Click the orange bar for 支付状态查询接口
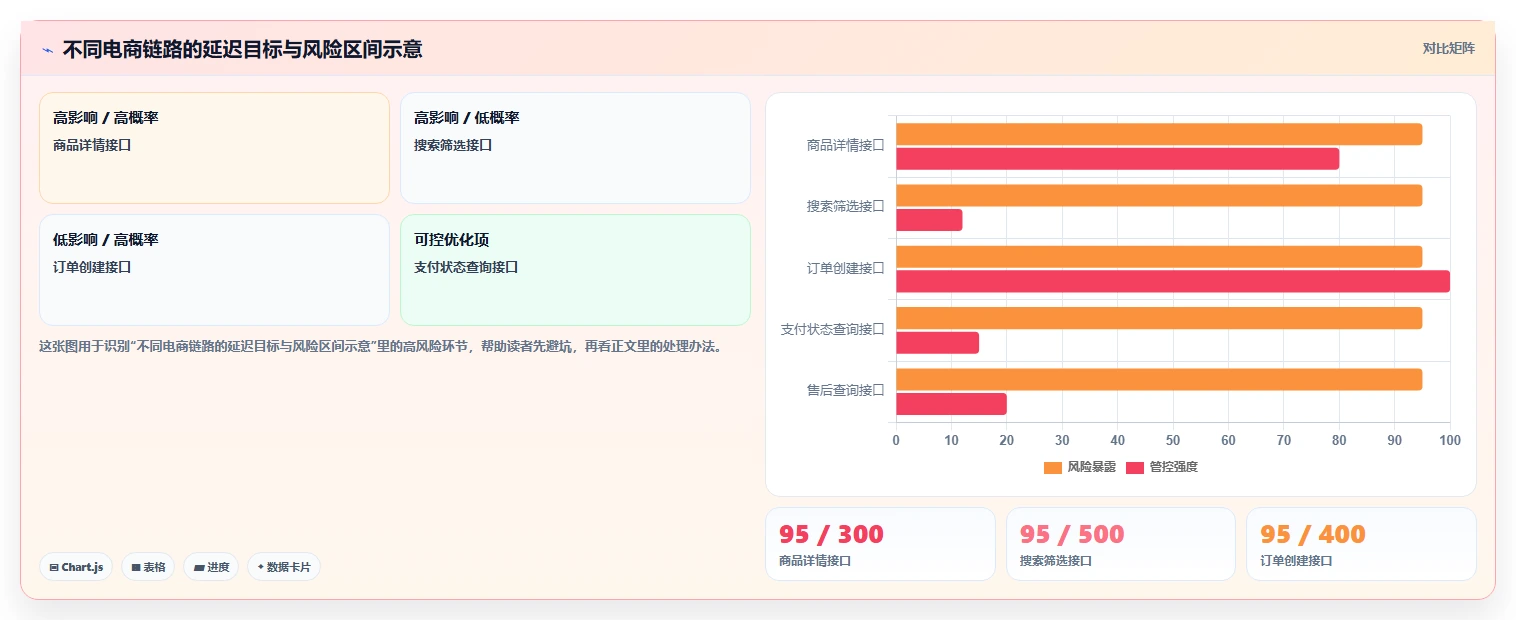The width and height of the screenshot is (1516, 620). pyautogui.click(x=1159, y=318)
